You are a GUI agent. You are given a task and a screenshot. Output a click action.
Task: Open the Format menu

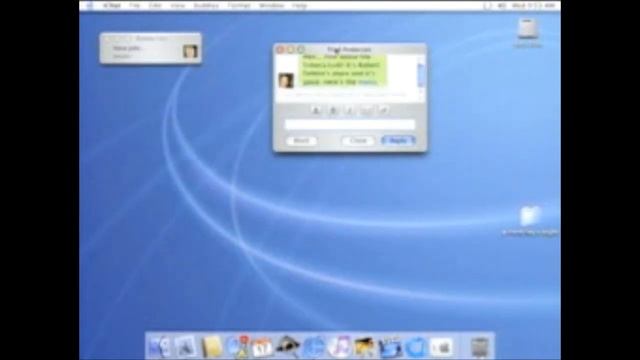tap(239, 5)
